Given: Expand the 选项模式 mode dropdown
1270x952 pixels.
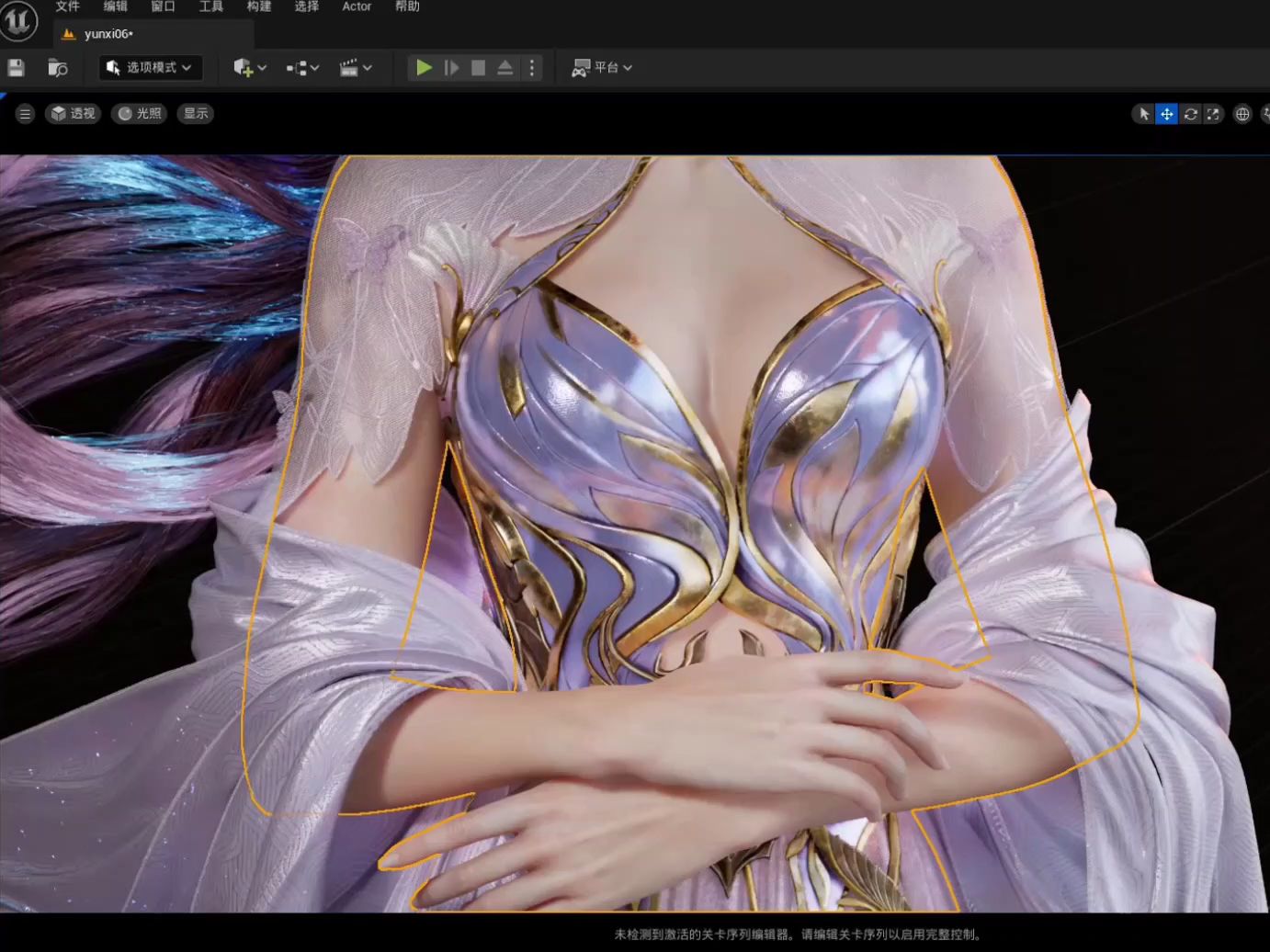Looking at the screenshot, I should 149,67.
